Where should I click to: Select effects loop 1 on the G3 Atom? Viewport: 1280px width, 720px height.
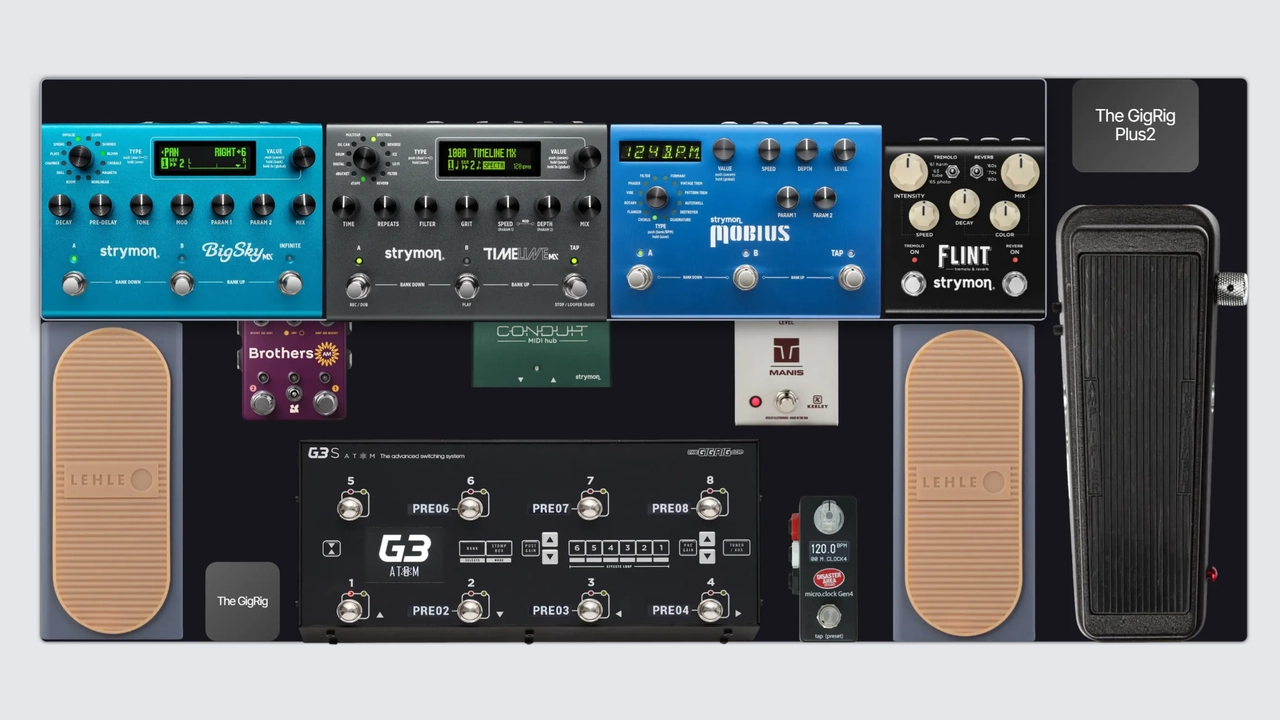661,548
